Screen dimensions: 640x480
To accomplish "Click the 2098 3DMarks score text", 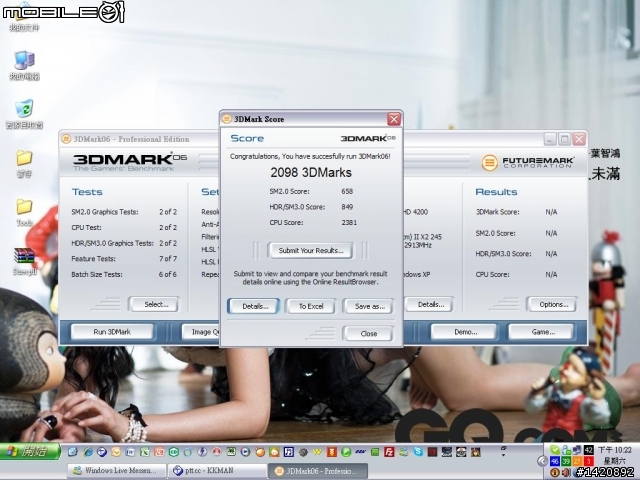I will point(311,173).
